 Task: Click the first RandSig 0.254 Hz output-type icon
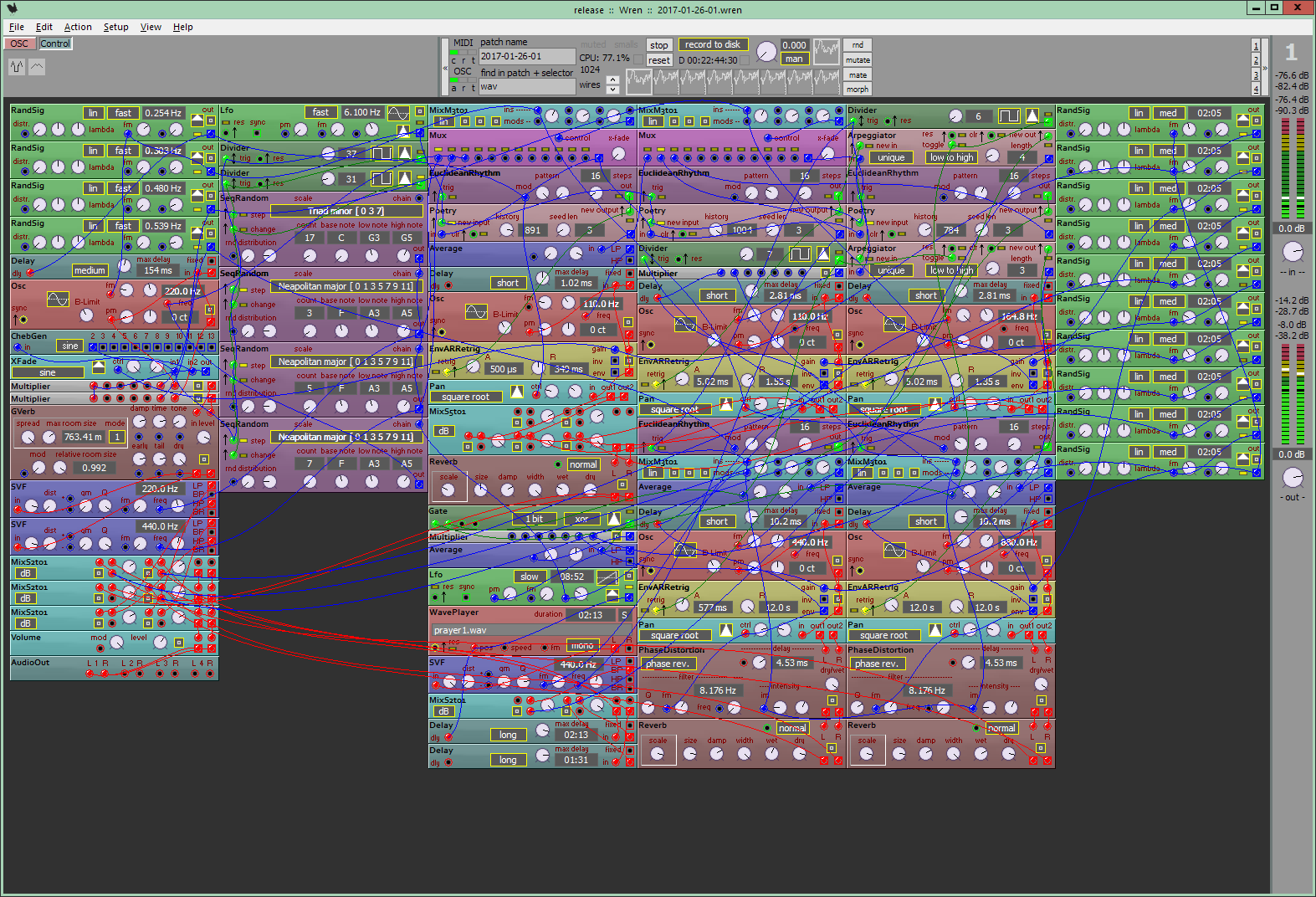[x=197, y=120]
